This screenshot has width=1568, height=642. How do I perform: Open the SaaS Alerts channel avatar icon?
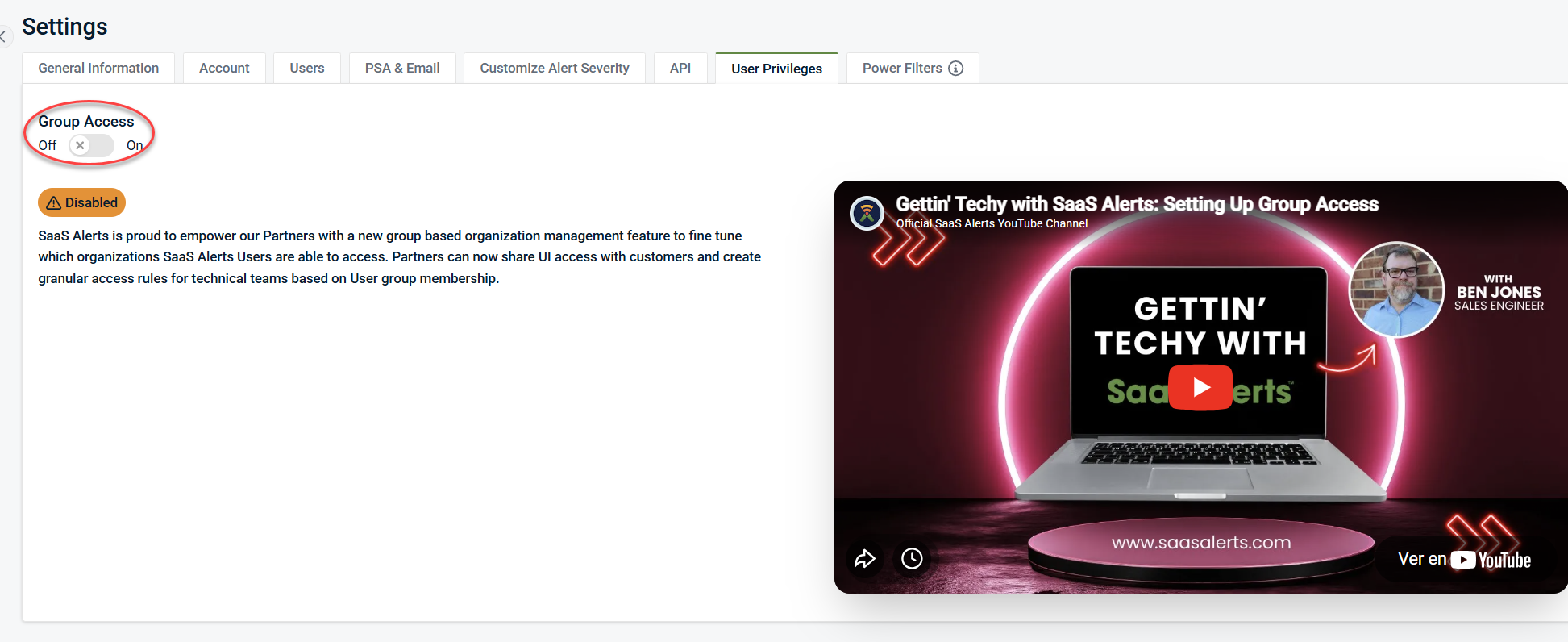point(867,214)
